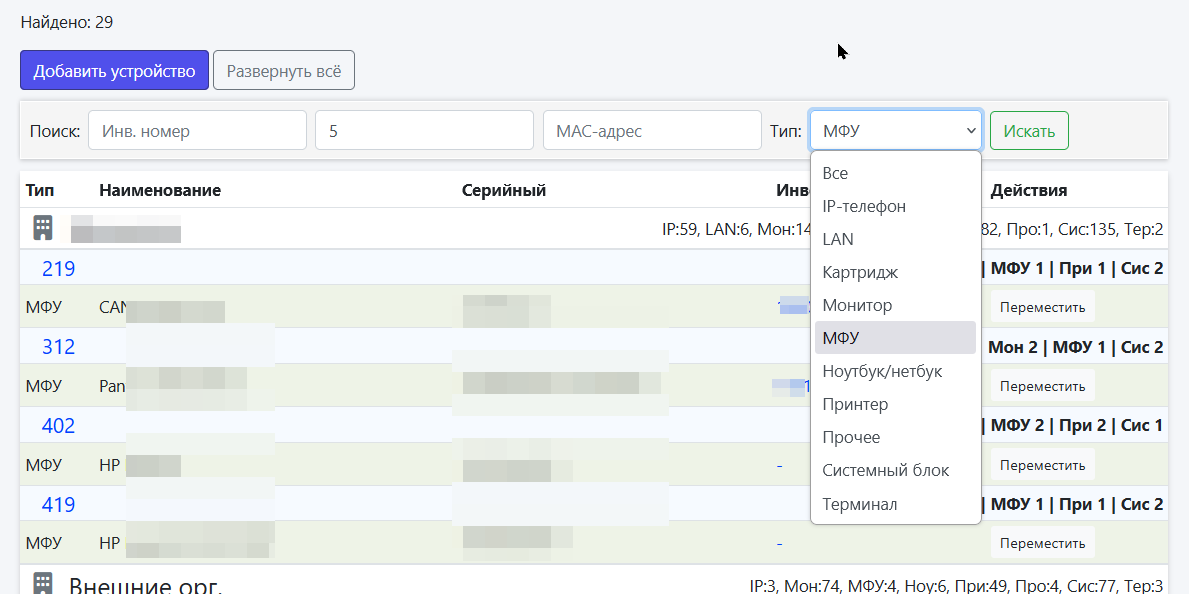
Task: Click the Наименование column header
Action: tap(160, 190)
